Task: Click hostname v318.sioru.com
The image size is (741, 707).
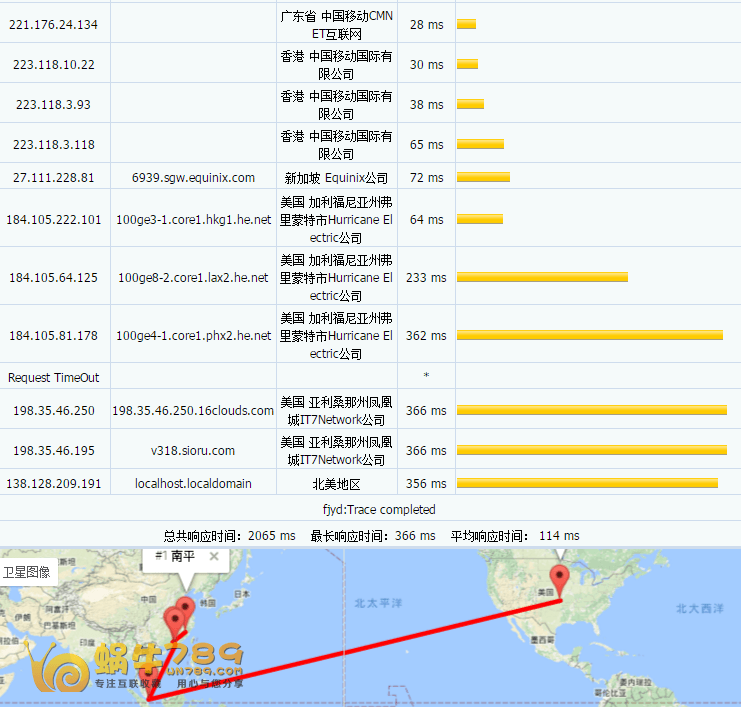Action: (x=193, y=451)
